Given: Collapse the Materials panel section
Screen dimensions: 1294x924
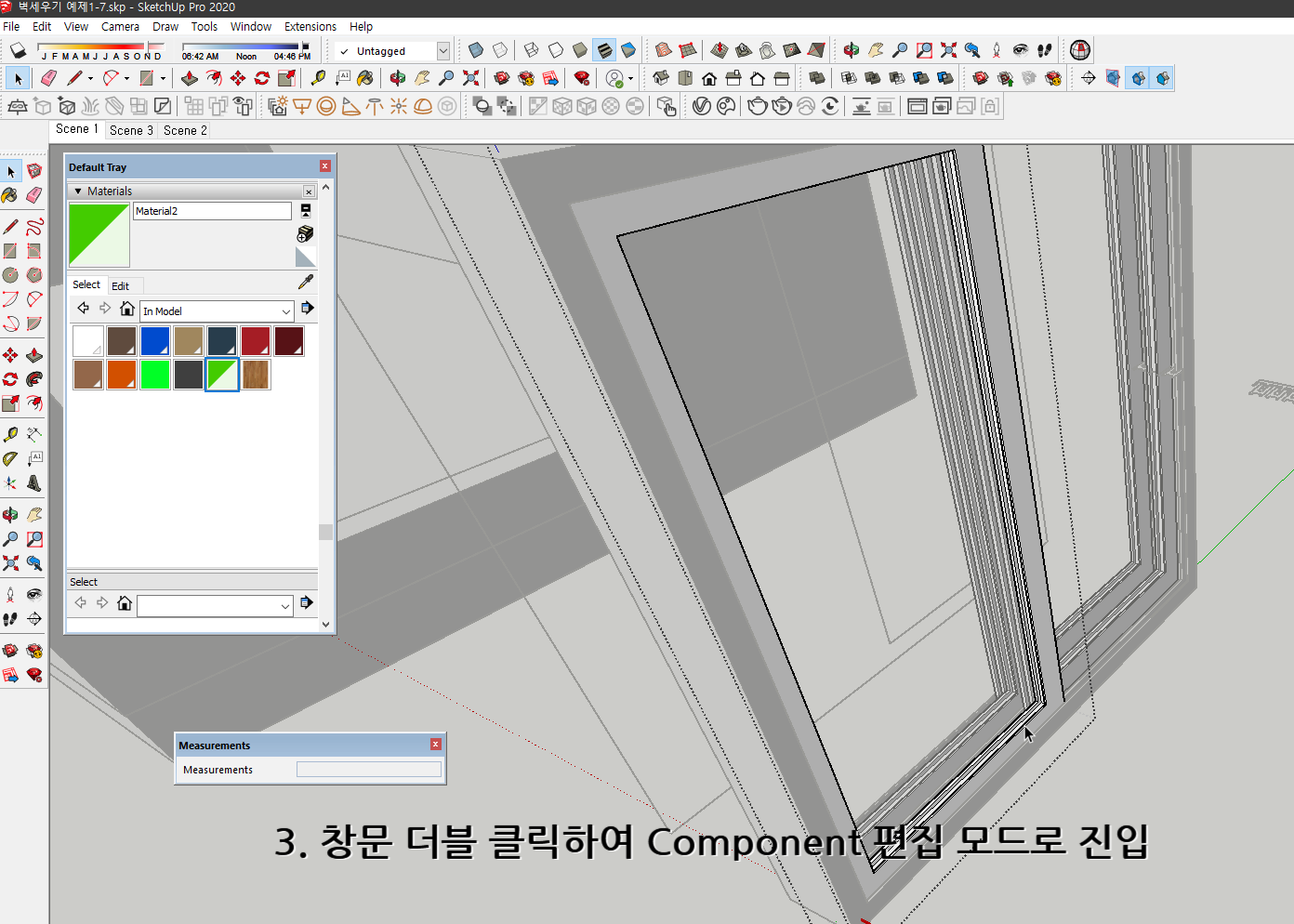Looking at the screenshot, I should pos(78,191).
